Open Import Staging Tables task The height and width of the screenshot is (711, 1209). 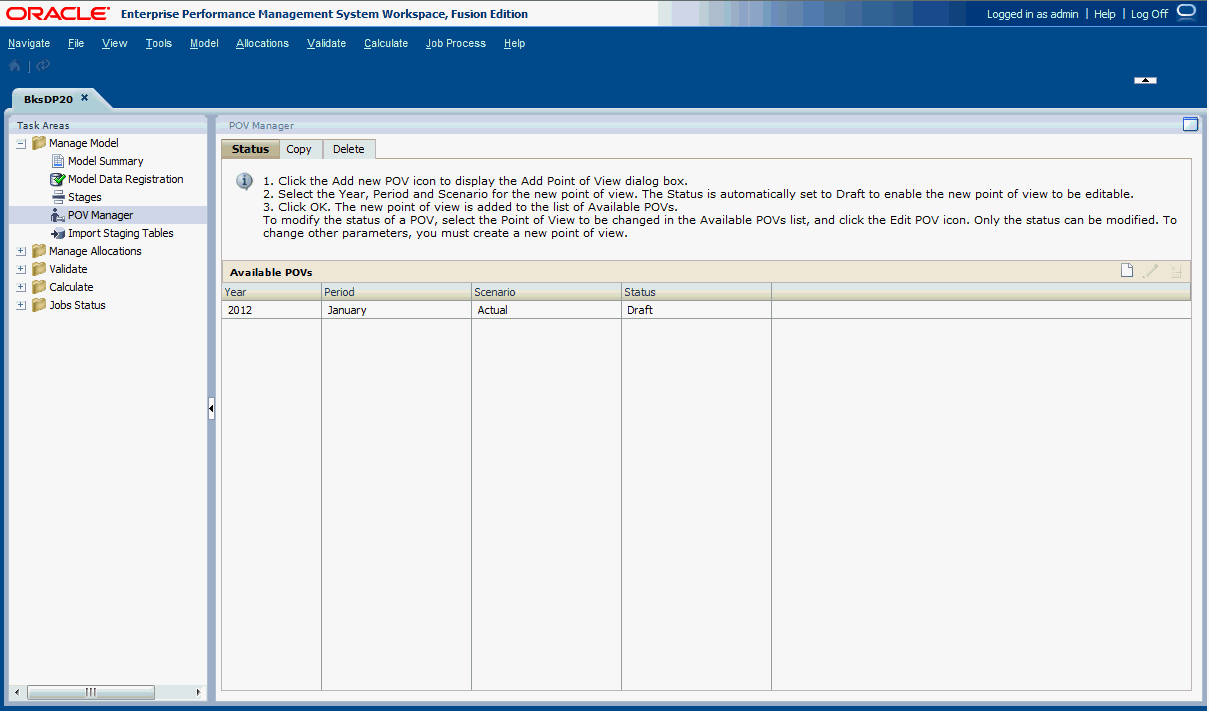point(121,233)
